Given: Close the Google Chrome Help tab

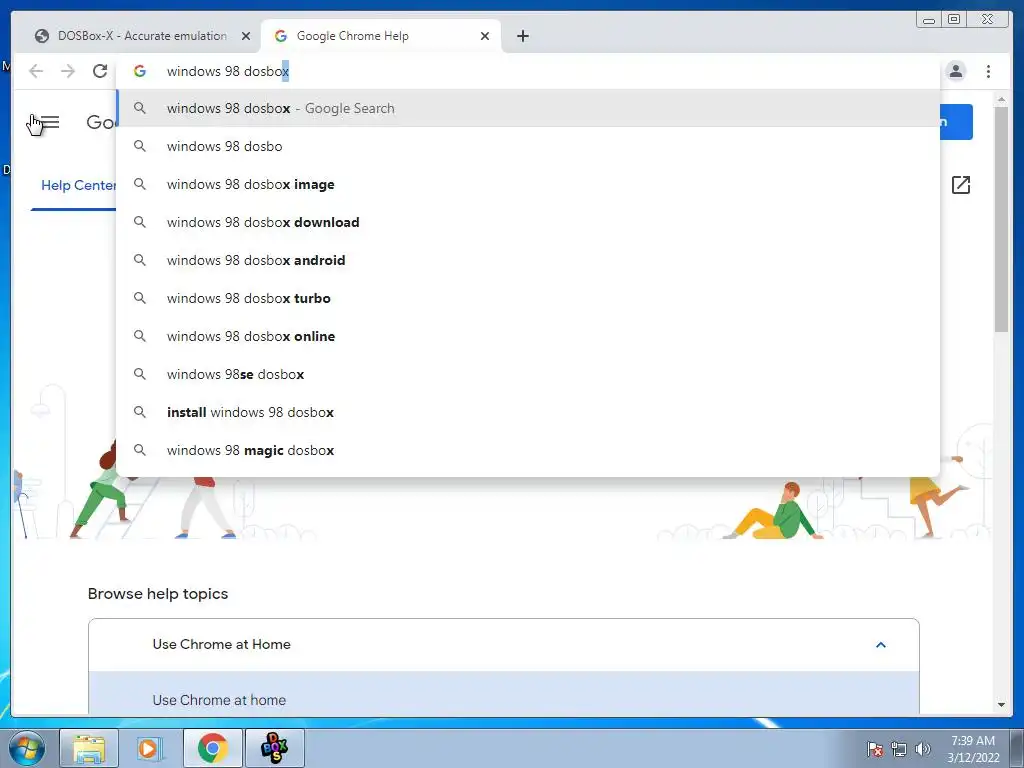Looking at the screenshot, I should pos(485,36).
